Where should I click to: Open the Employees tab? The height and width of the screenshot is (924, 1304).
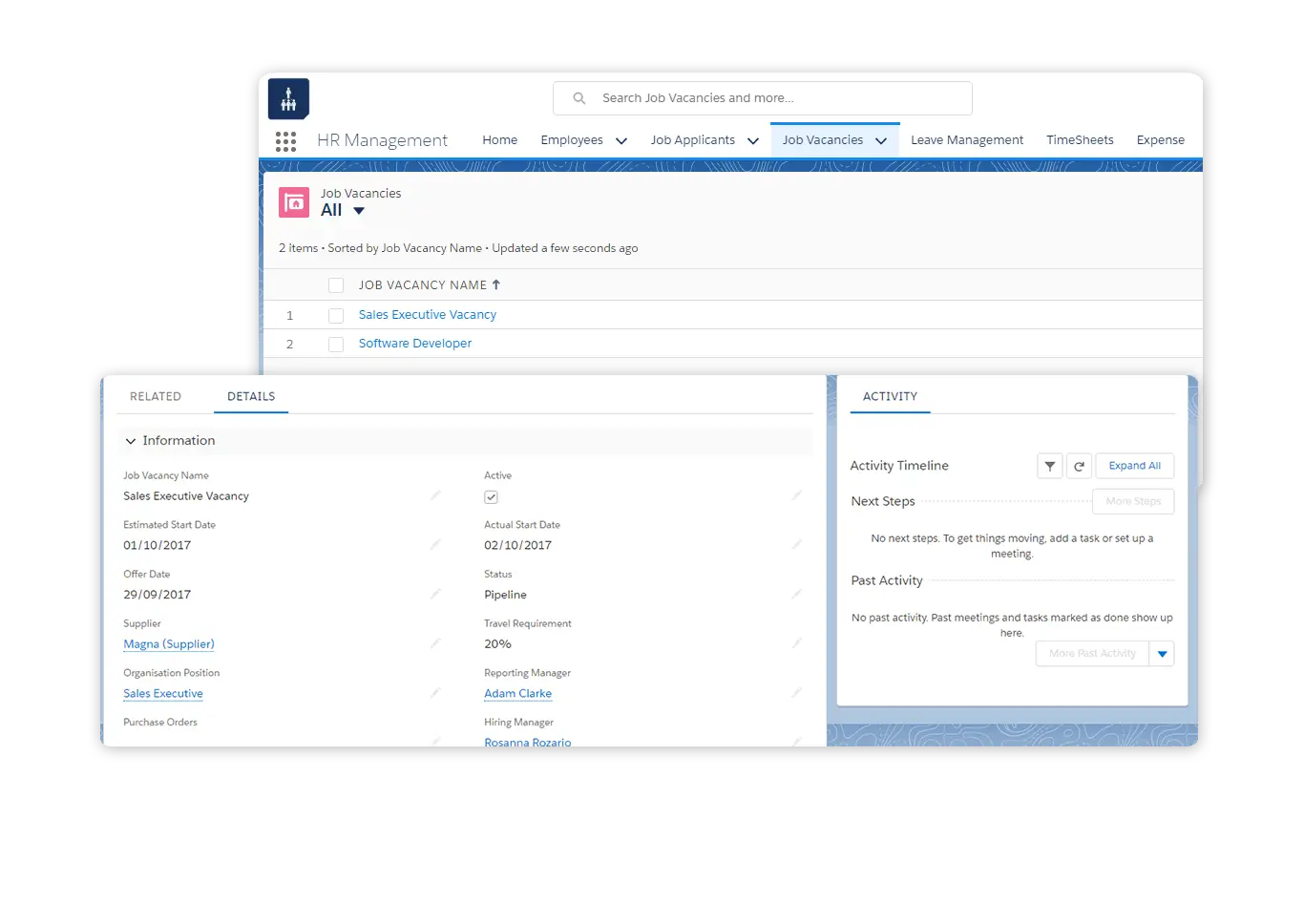point(572,139)
